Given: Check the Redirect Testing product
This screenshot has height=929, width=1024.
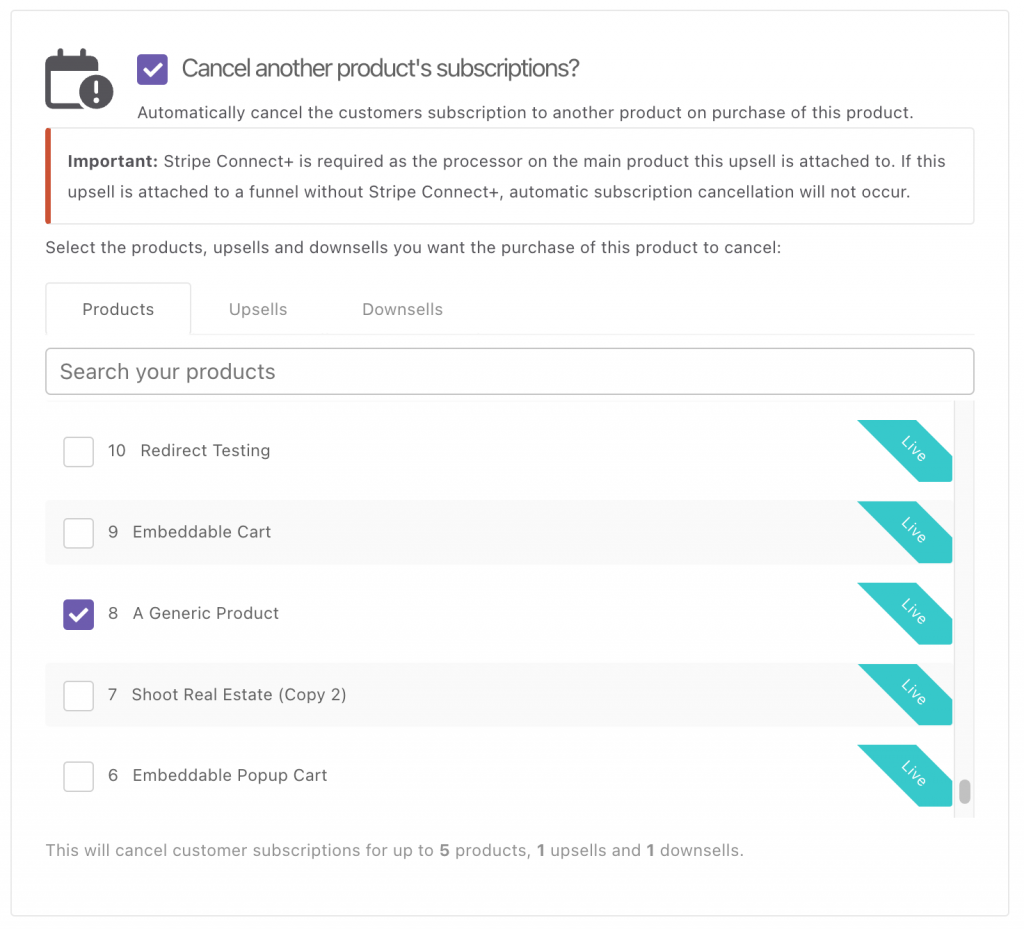Looking at the screenshot, I should tap(78, 452).
